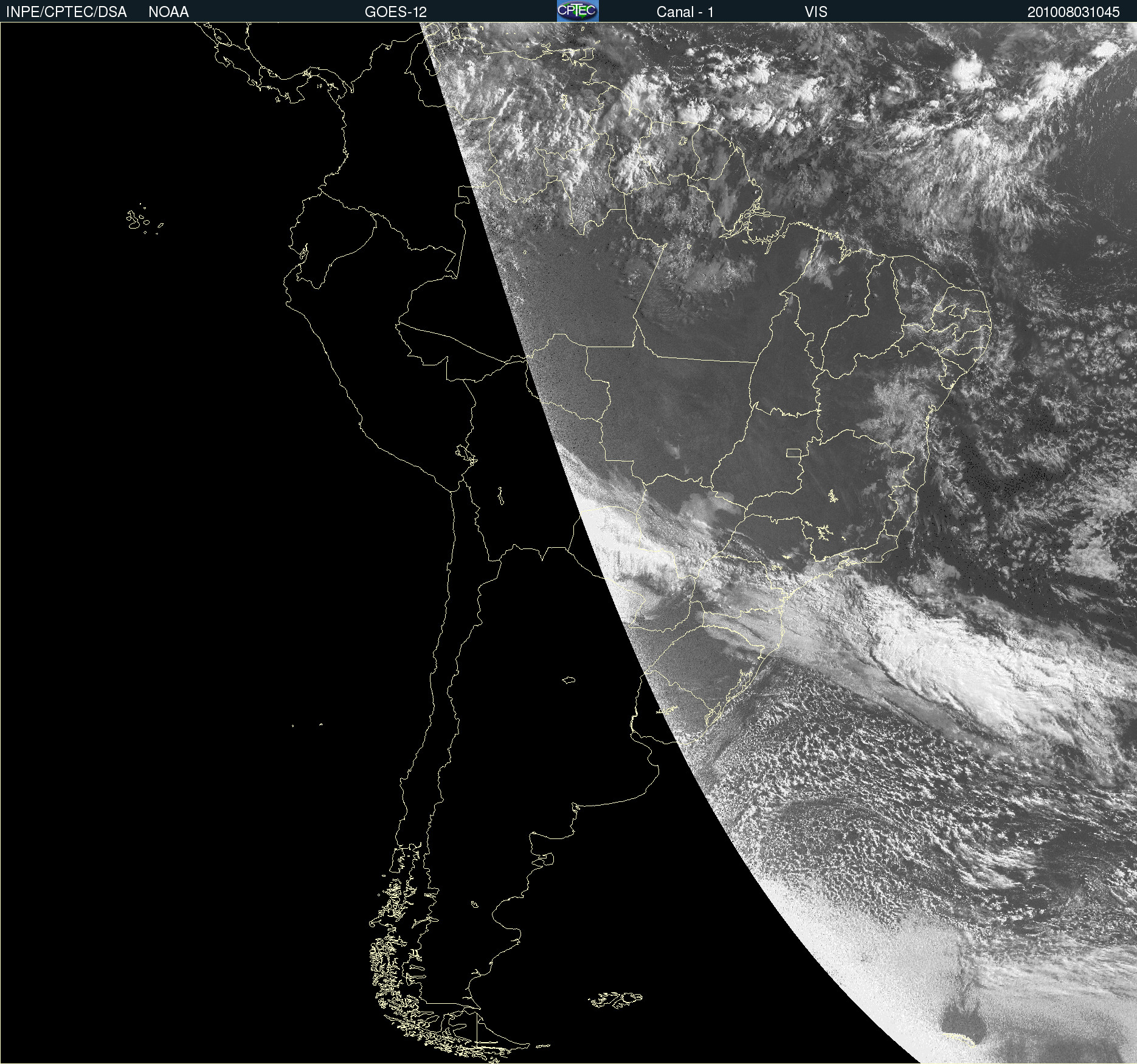Click the 201008031045 timestamp
The image size is (1137, 1064).
[1074, 12]
